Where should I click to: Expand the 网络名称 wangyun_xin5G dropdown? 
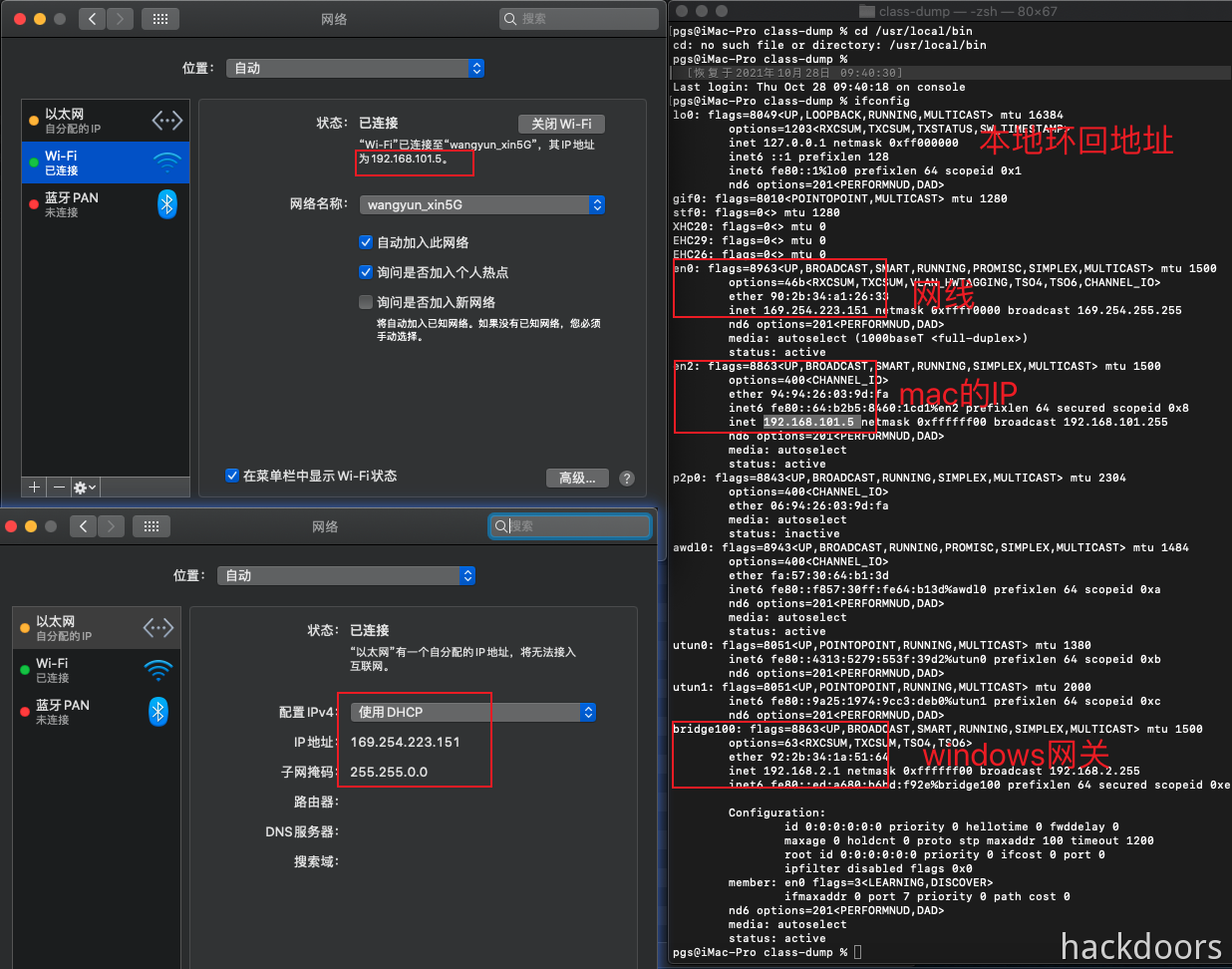482,204
